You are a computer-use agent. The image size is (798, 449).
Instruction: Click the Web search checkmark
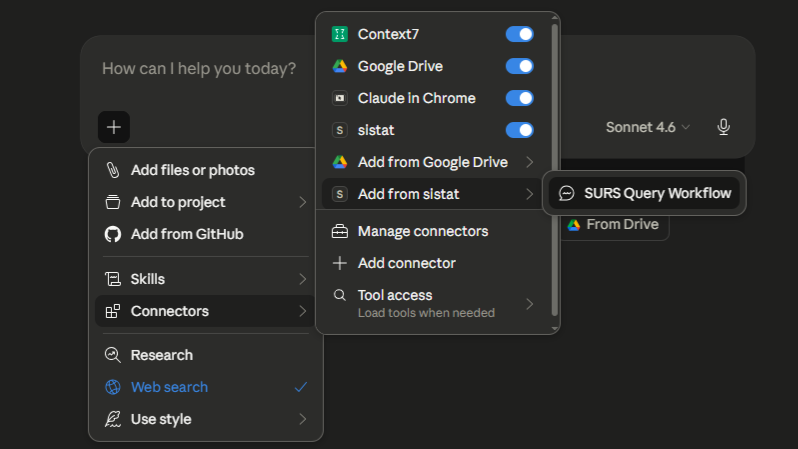301,387
